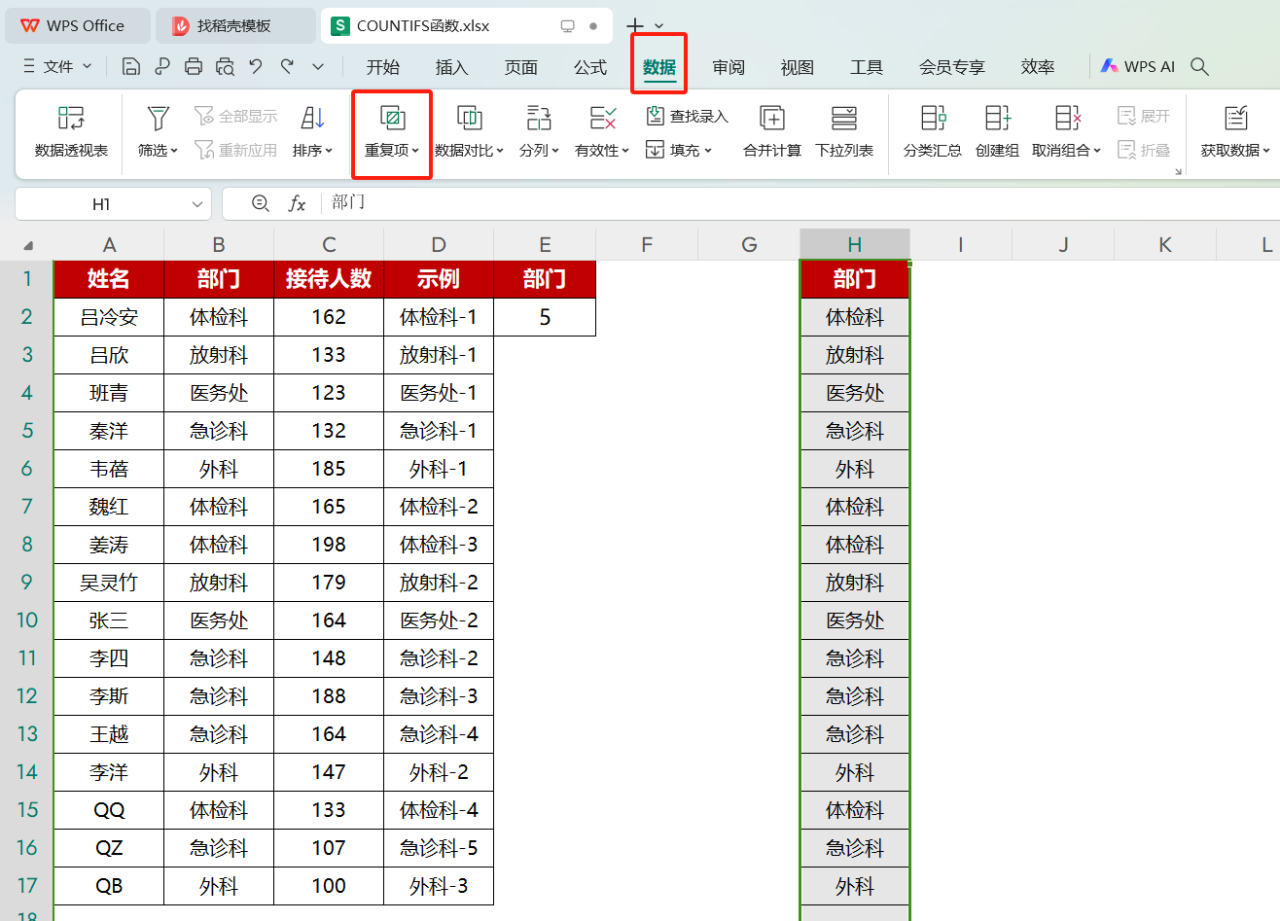
Task: Open the 效率 ribbon tab
Action: tap(1038, 67)
